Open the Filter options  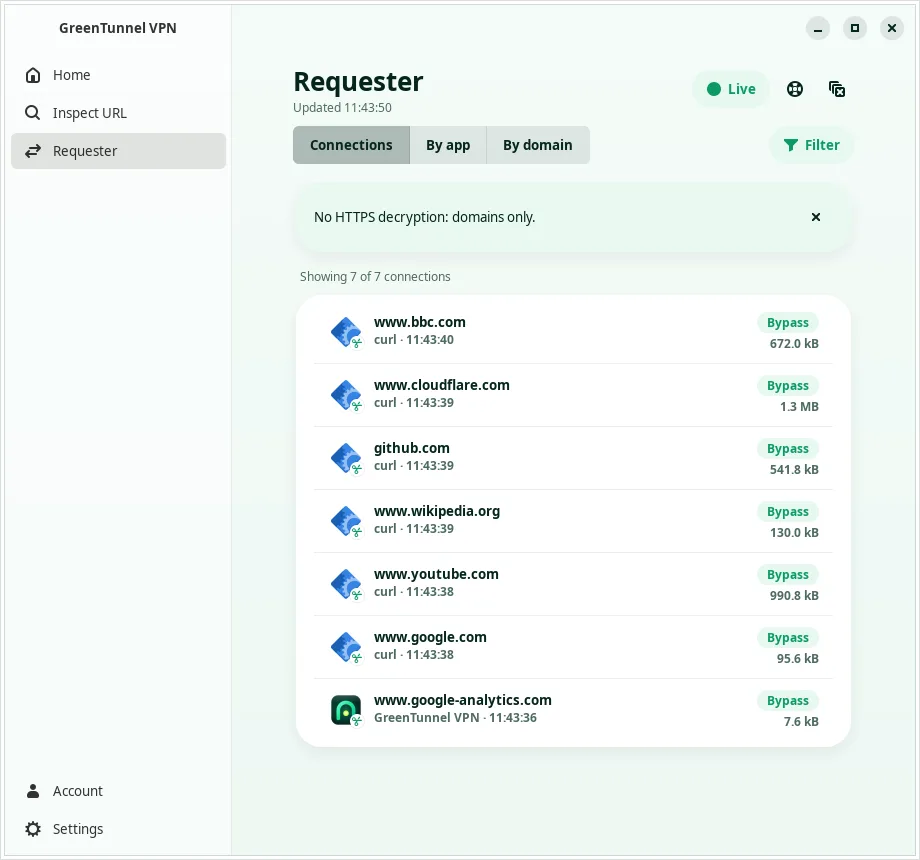coord(811,145)
